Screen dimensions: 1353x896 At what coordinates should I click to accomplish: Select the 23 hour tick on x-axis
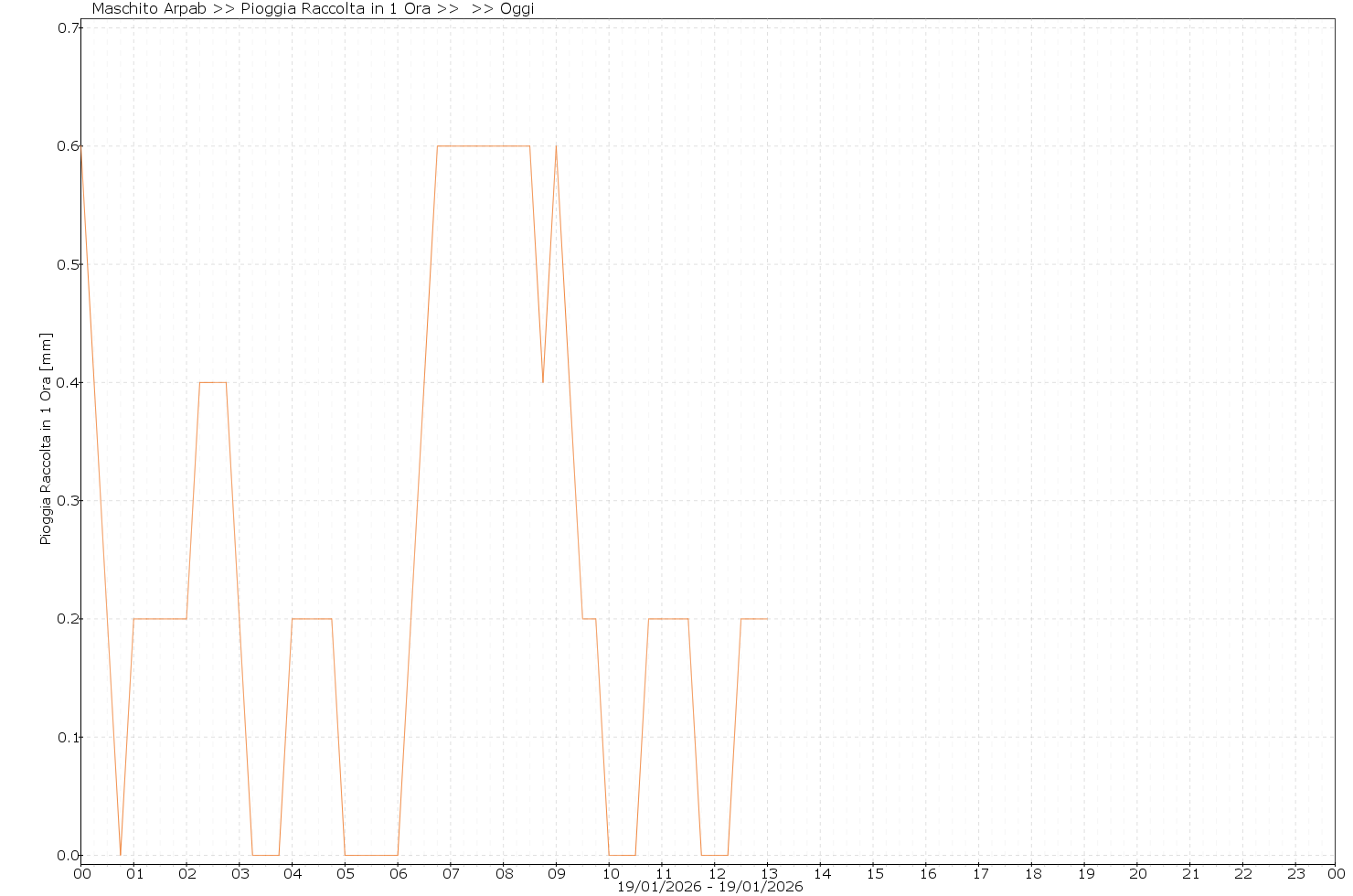click(x=1294, y=874)
